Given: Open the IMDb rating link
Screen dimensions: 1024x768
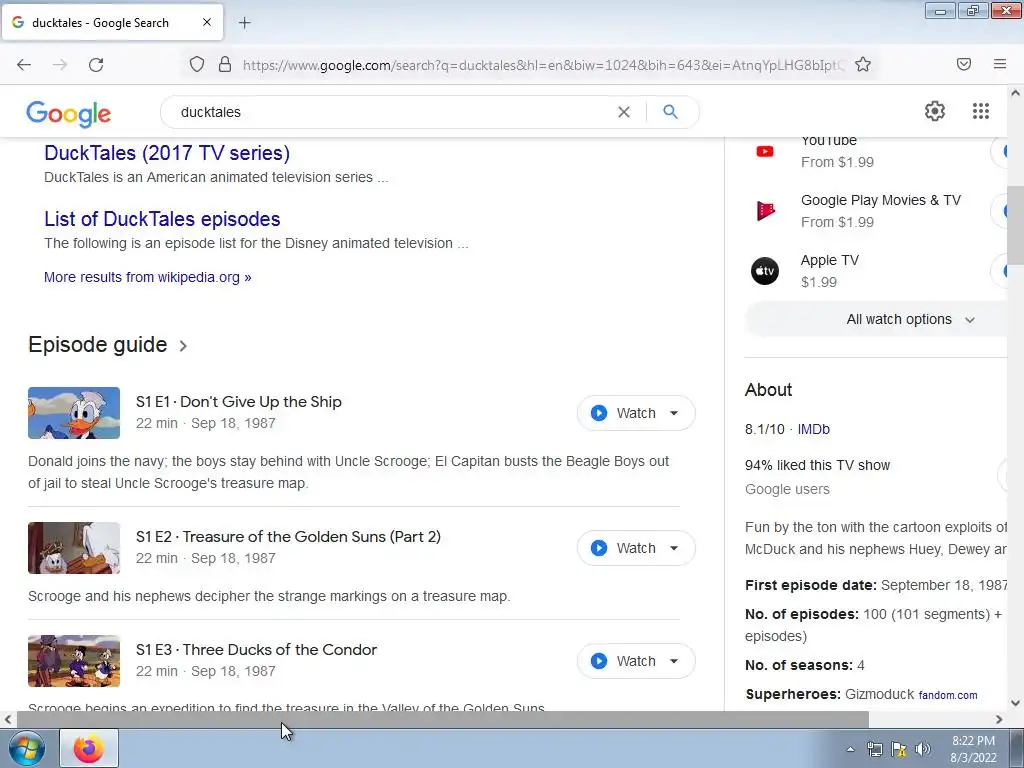Looking at the screenshot, I should pos(813,430).
